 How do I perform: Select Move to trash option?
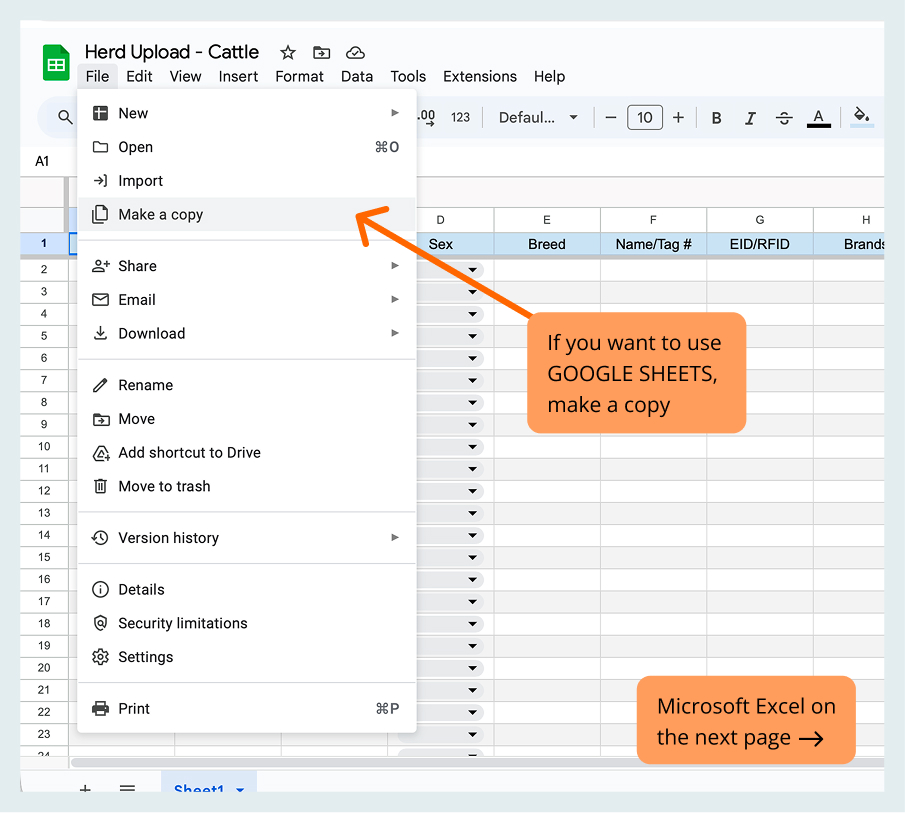point(164,486)
